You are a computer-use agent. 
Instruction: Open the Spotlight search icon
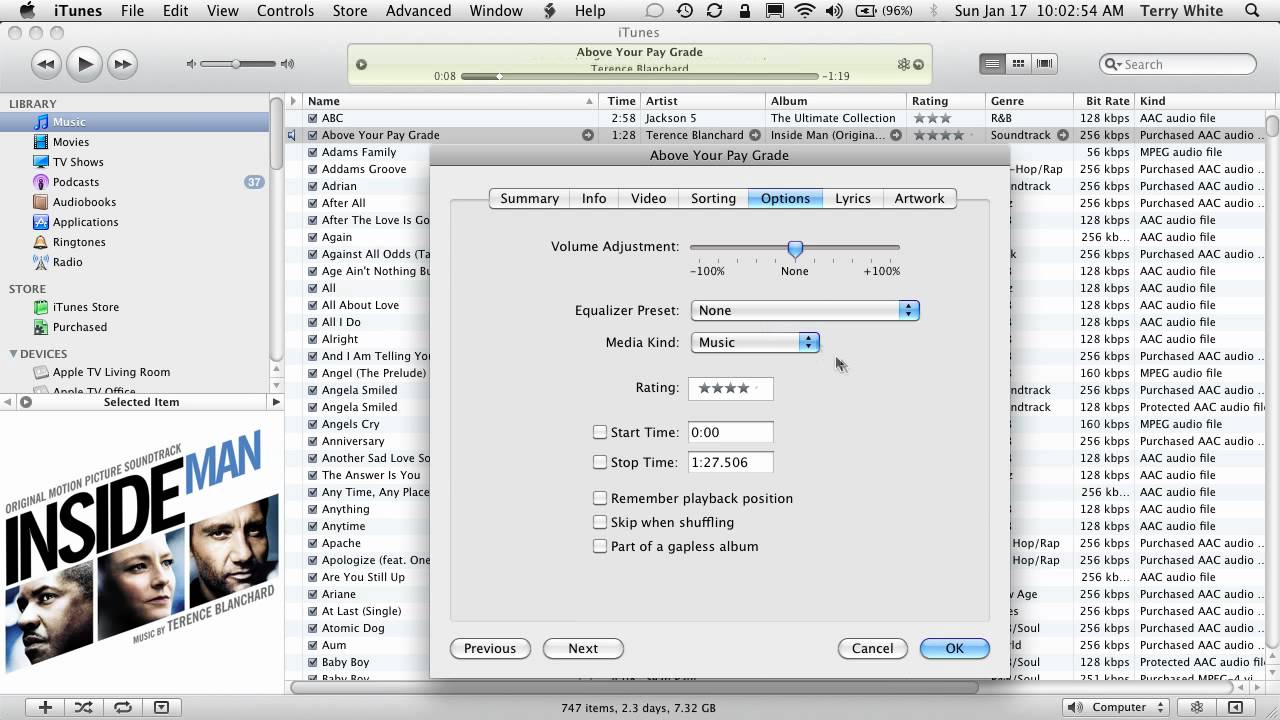(x=1253, y=11)
